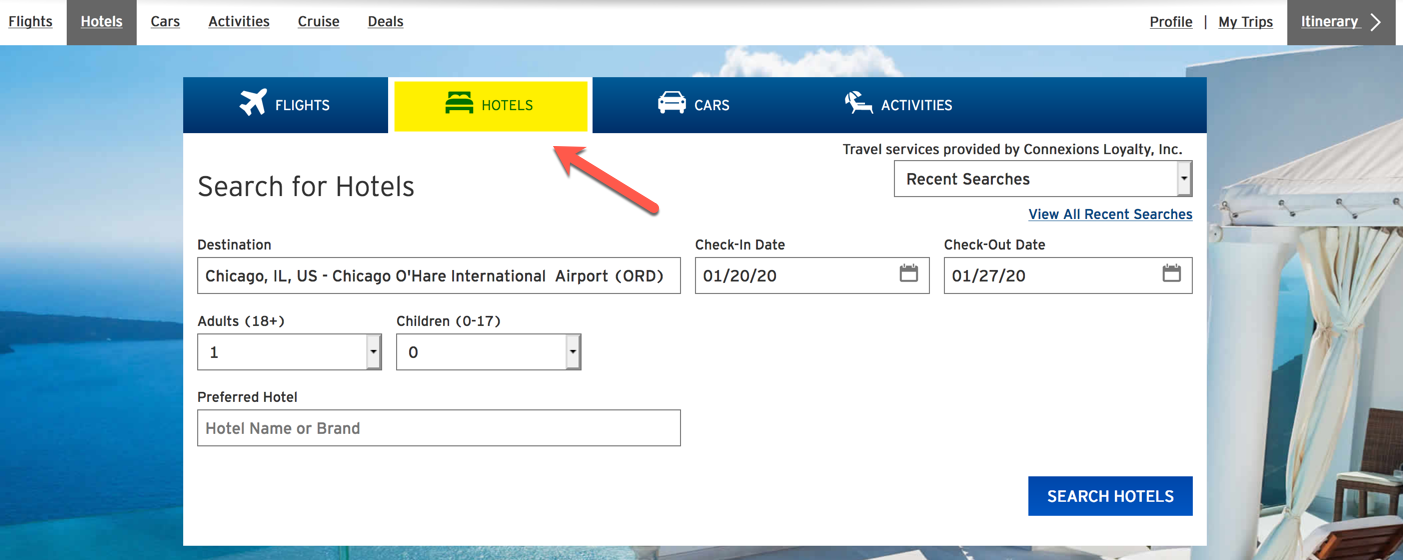Select Deals in the top navigation
Viewport: 1403px width, 560px height.
point(385,21)
